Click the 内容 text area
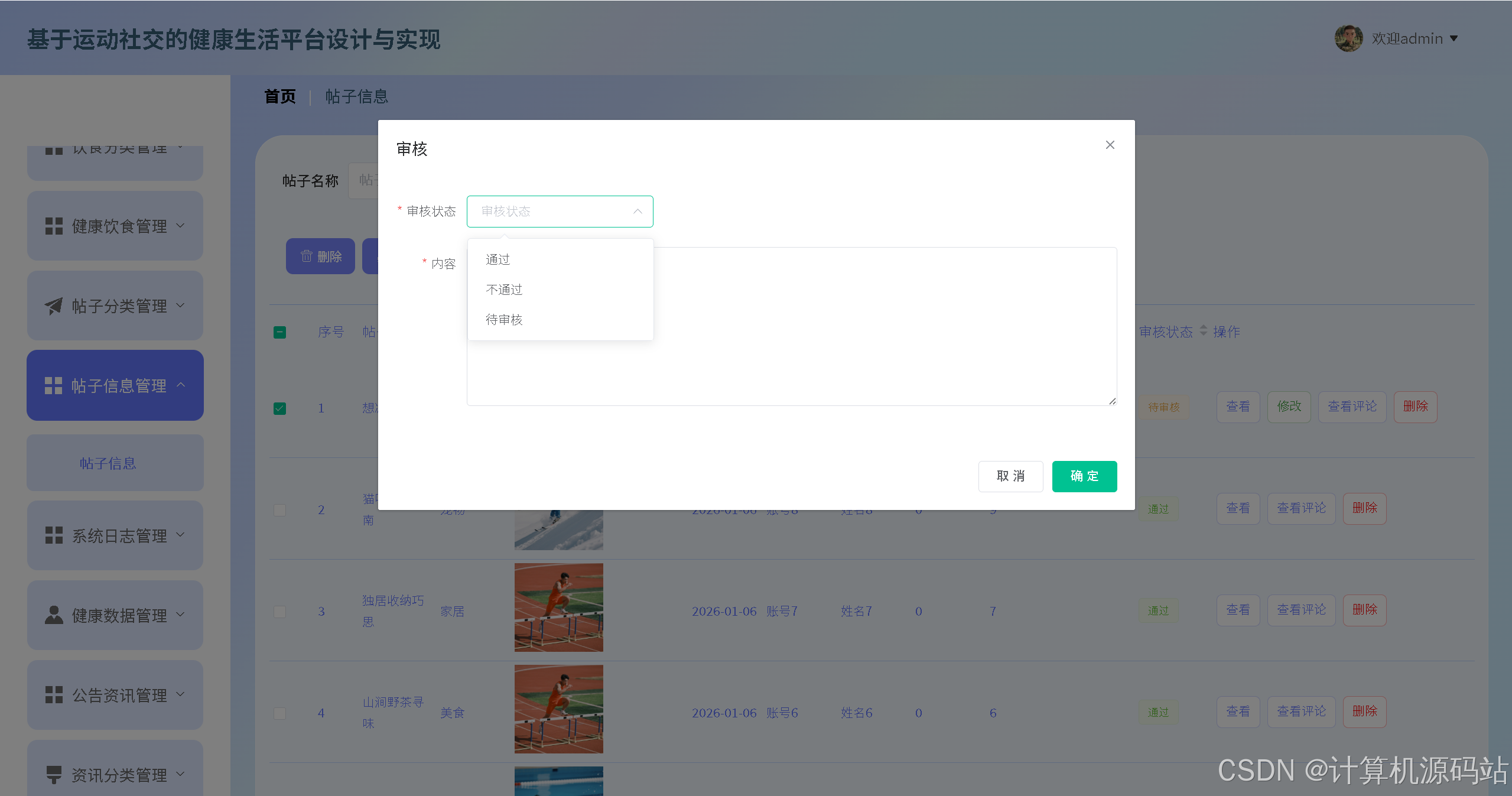 pyautogui.click(x=791, y=326)
